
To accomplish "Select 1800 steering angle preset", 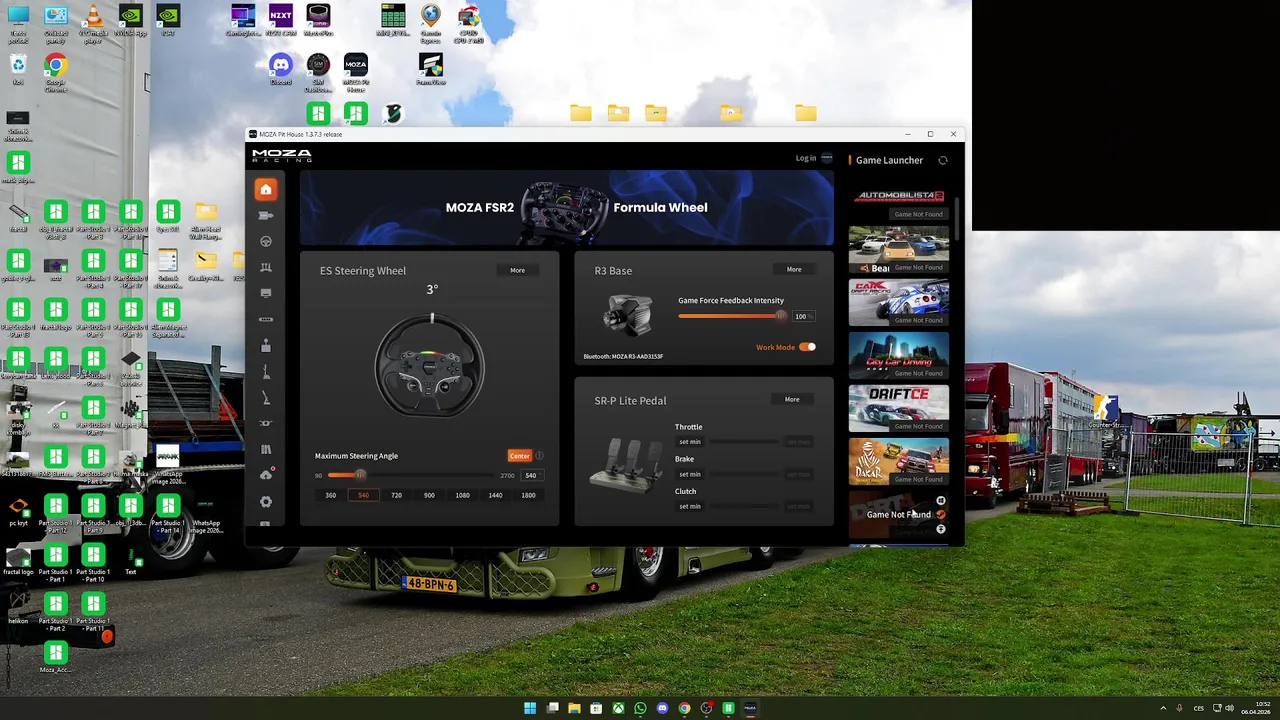I will [x=528, y=495].
